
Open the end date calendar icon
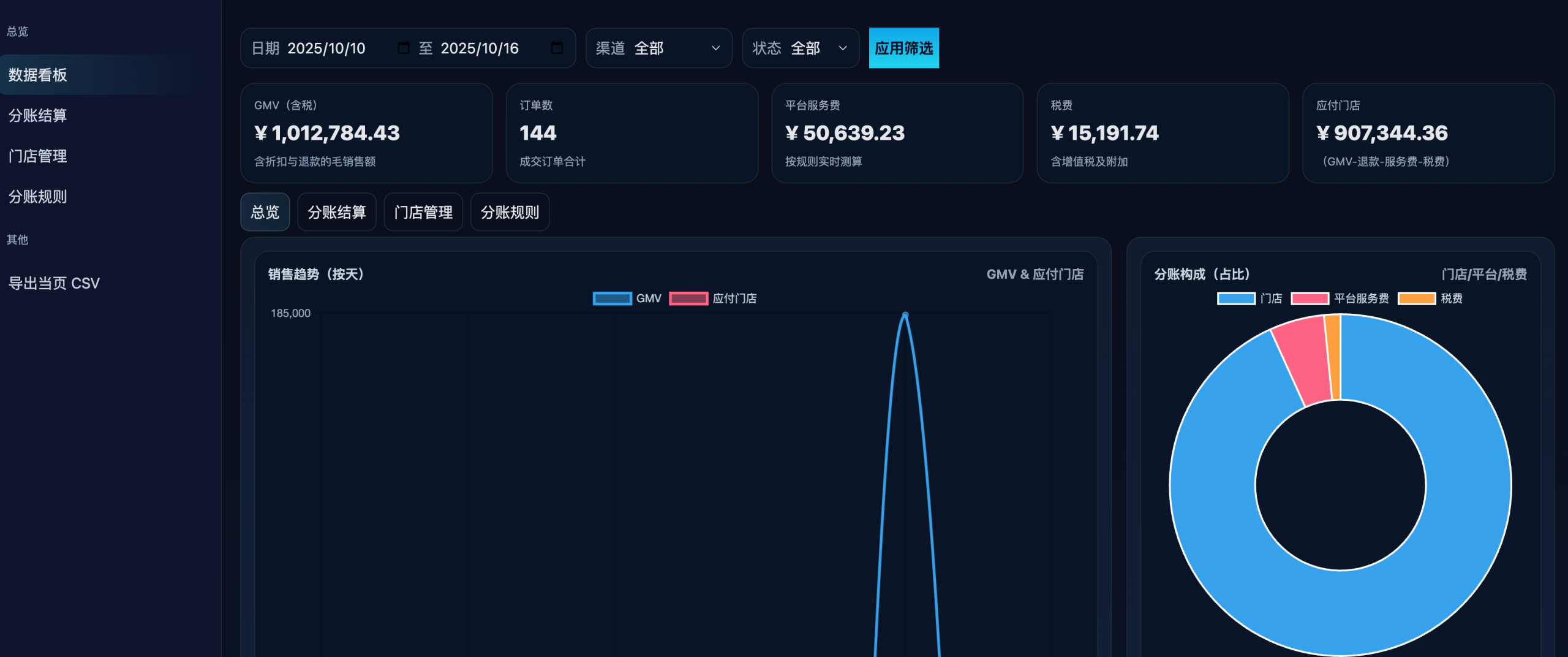[556, 48]
